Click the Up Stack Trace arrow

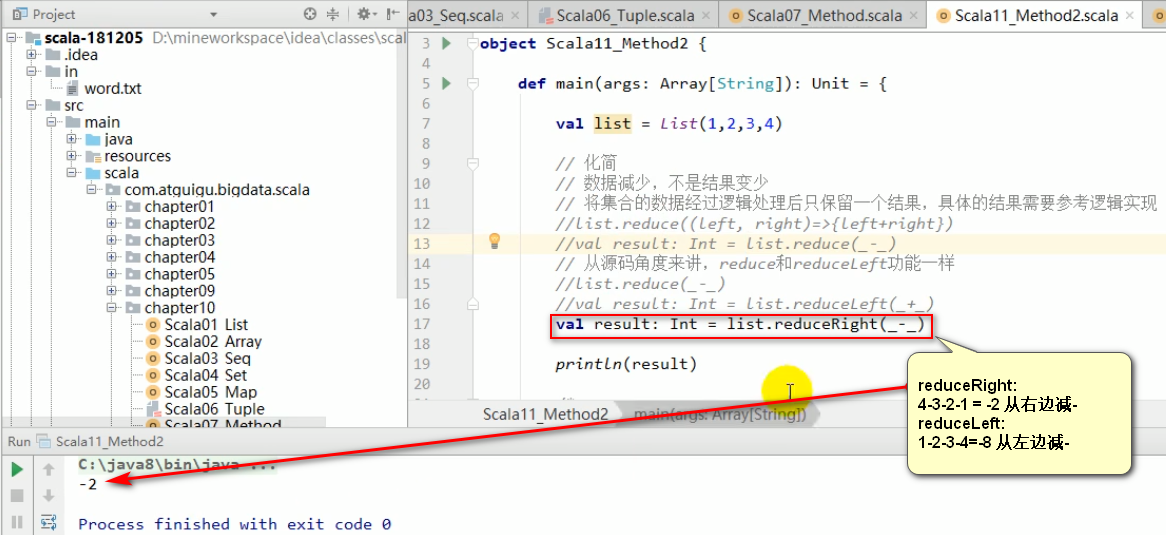point(49,470)
